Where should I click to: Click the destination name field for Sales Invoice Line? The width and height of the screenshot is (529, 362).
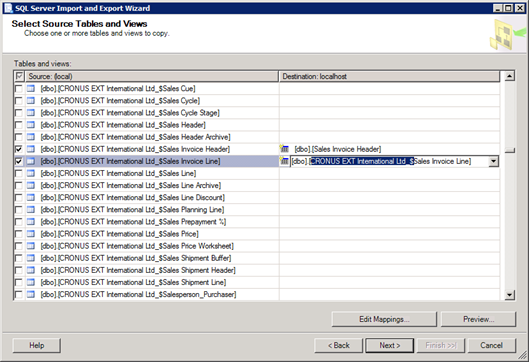(x=390, y=161)
